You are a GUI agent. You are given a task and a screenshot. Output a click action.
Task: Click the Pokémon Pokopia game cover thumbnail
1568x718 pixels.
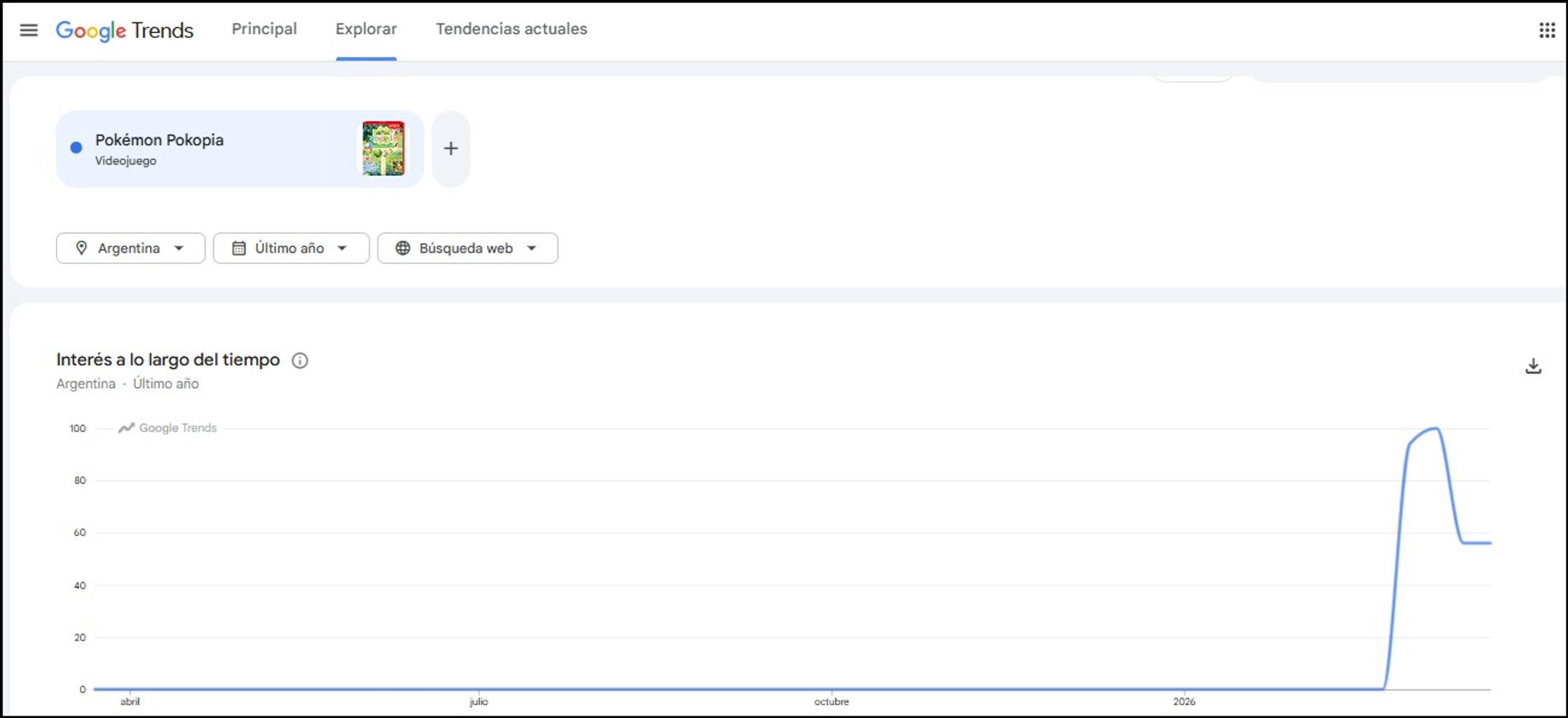pyautogui.click(x=383, y=149)
